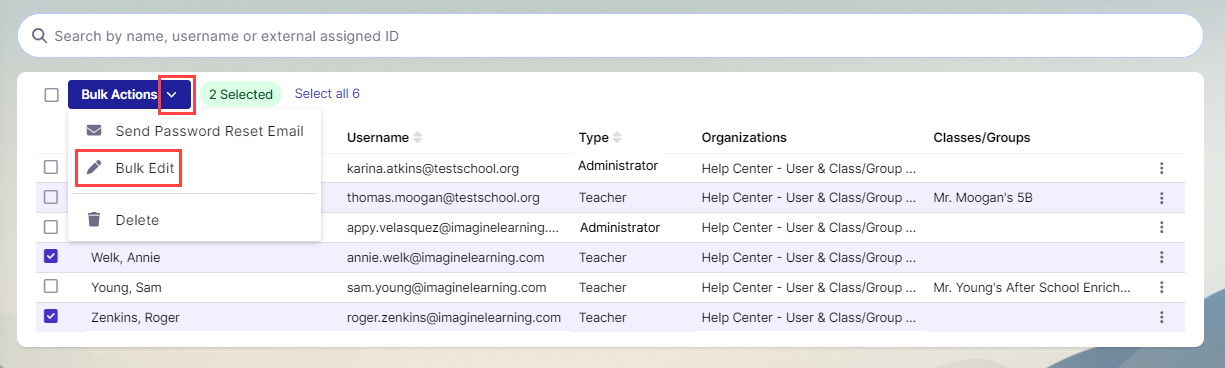1225x368 pixels.
Task: Click Mr. Young's After School Enrich cell
Action: (x=1032, y=287)
